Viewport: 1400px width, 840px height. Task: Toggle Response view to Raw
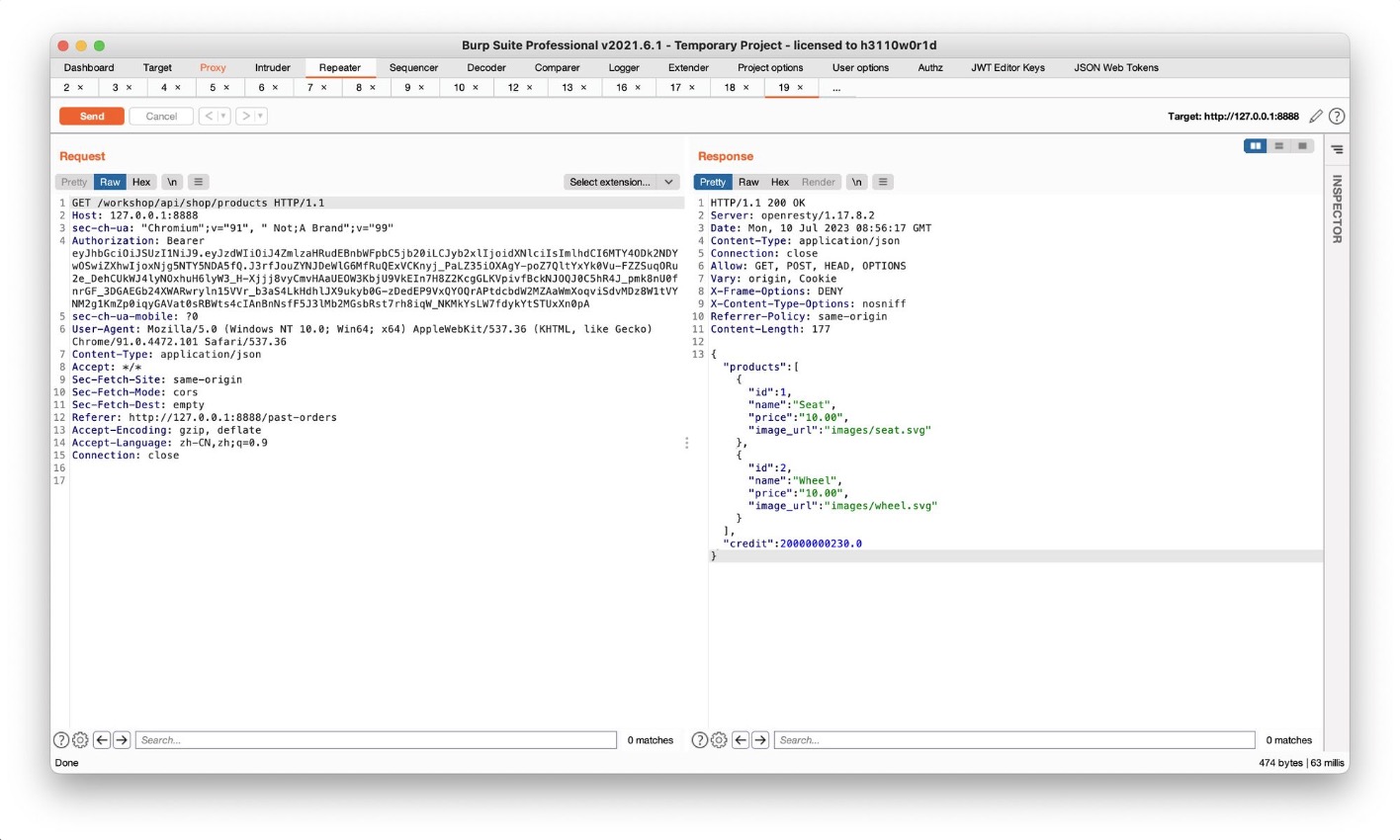pyautogui.click(x=748, y=182)
